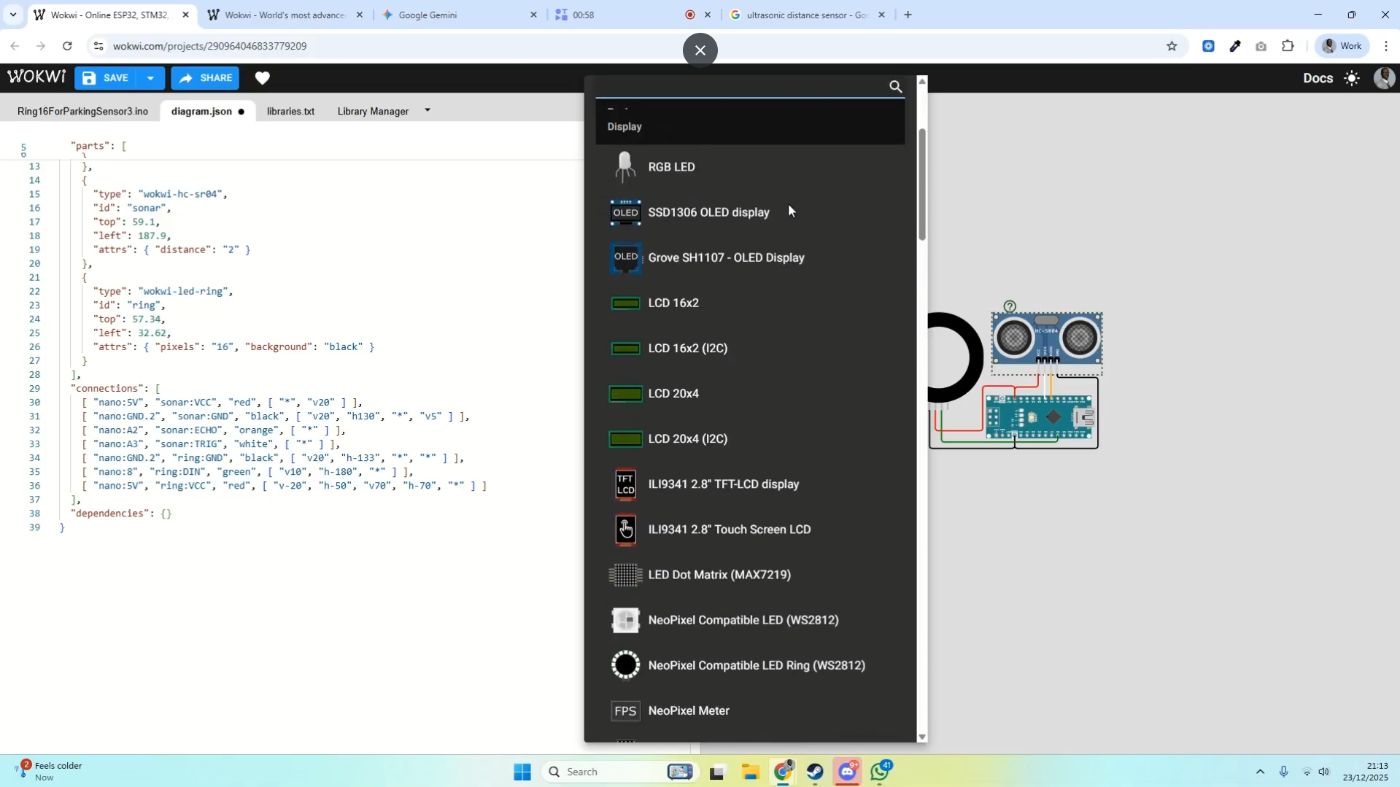This screenshot has width=1400, height=787.
Task: Expand the Save dropdown arrow
Action: pyautogui.click(x=150, y=78)
